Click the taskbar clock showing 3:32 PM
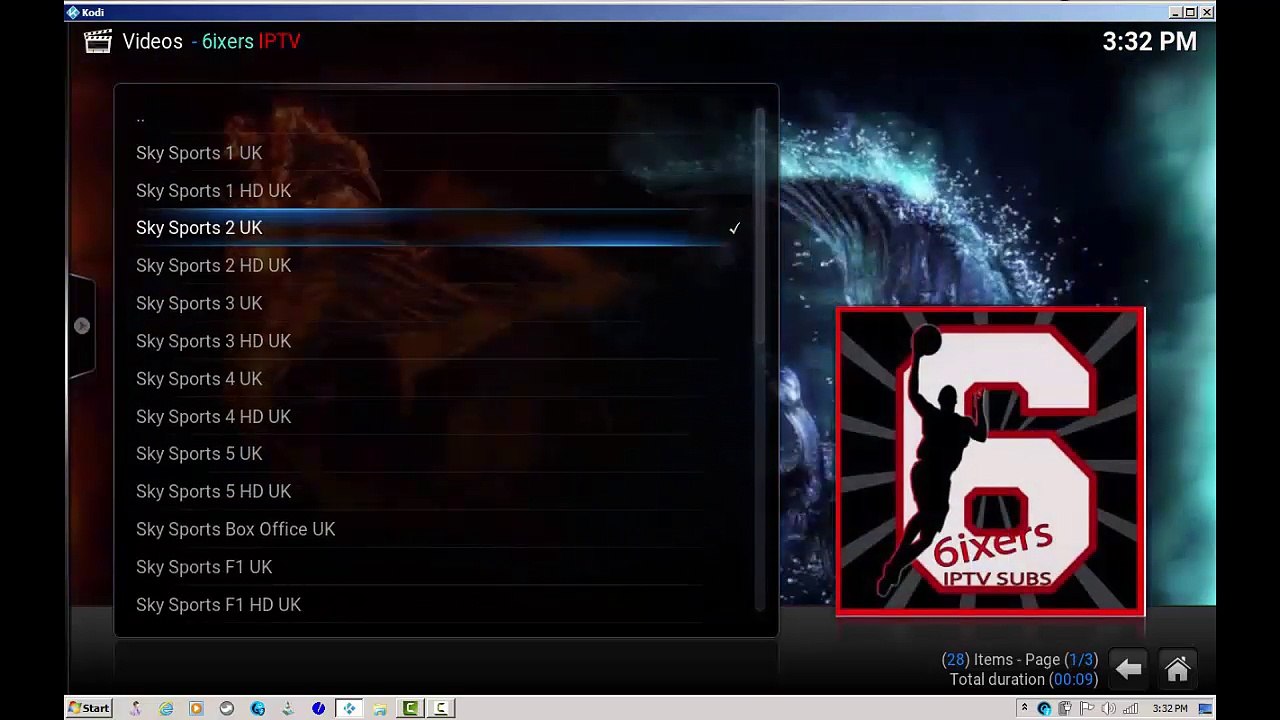Image resolution: width=1280 pixels, height=720 pixels. coord(1170,709)
